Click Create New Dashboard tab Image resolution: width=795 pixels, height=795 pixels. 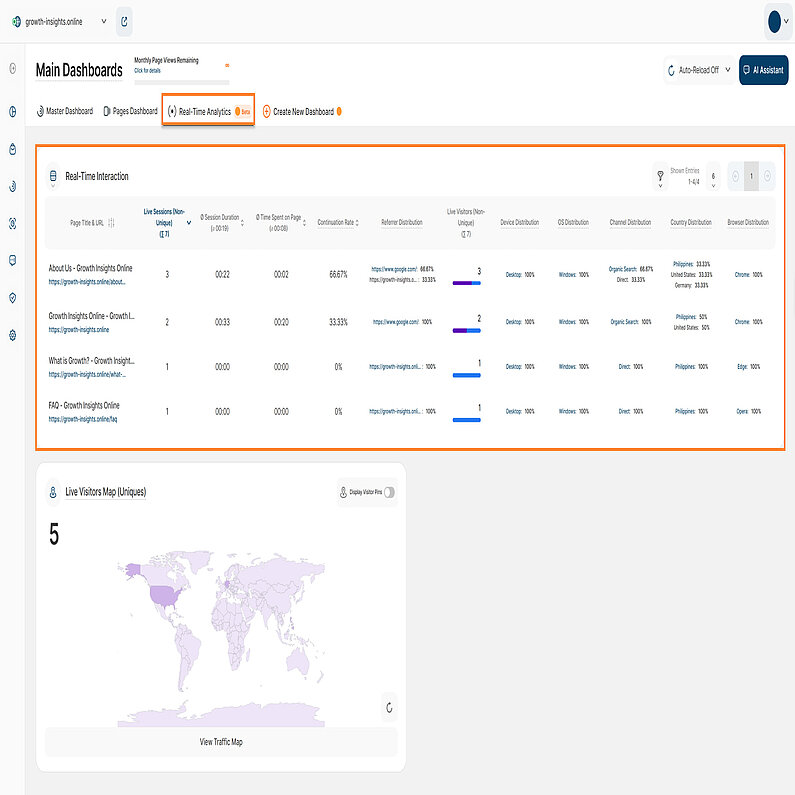pos(302,112)
